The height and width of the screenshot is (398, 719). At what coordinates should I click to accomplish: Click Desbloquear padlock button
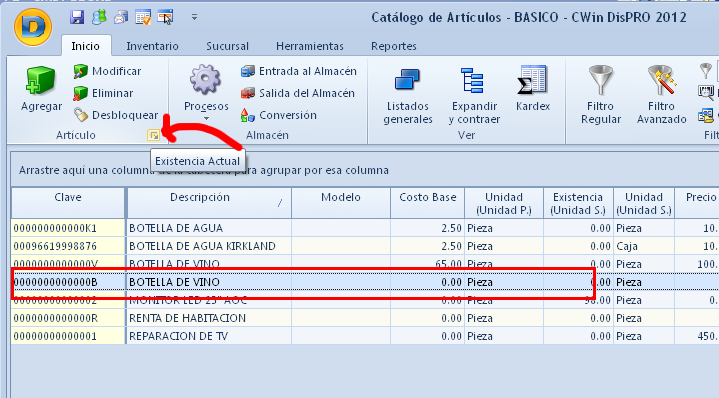point(116,115)
